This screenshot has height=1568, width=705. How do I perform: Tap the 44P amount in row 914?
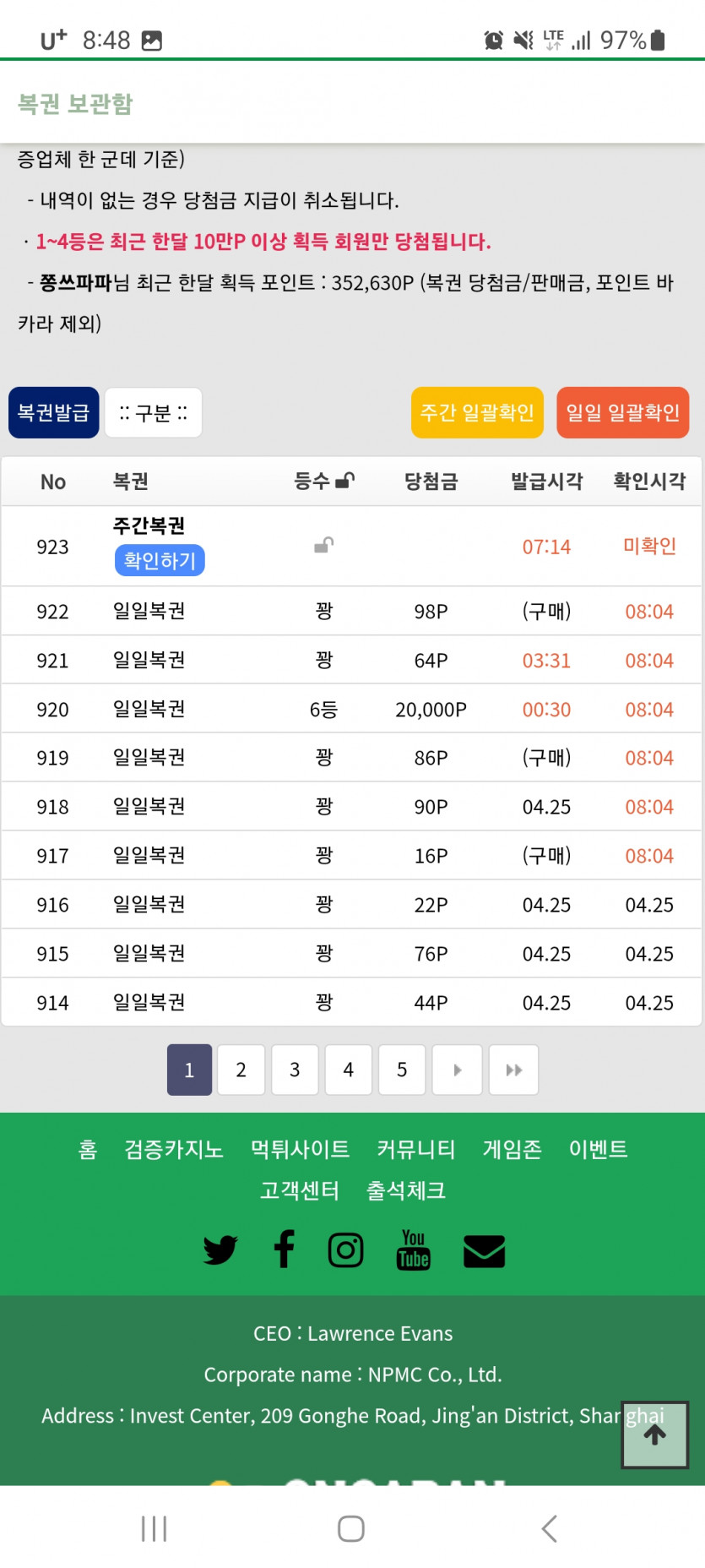coord(431,1003)
